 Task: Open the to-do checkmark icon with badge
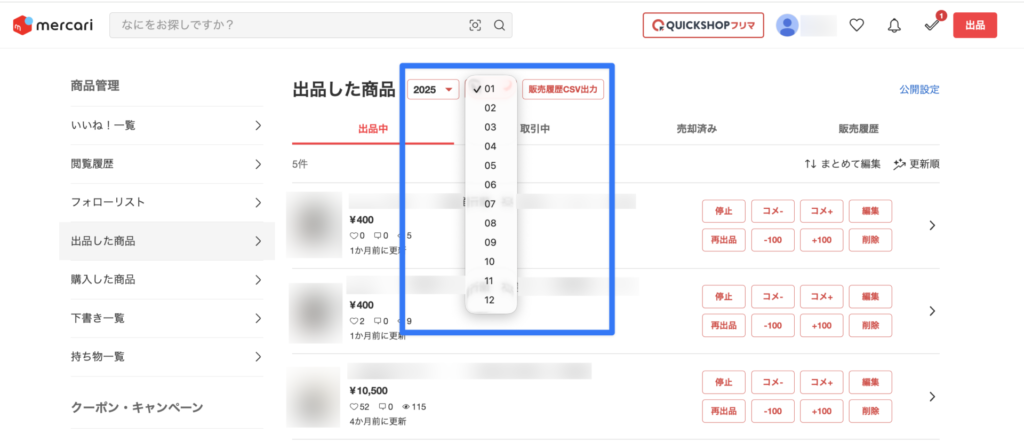click(932, 26)
